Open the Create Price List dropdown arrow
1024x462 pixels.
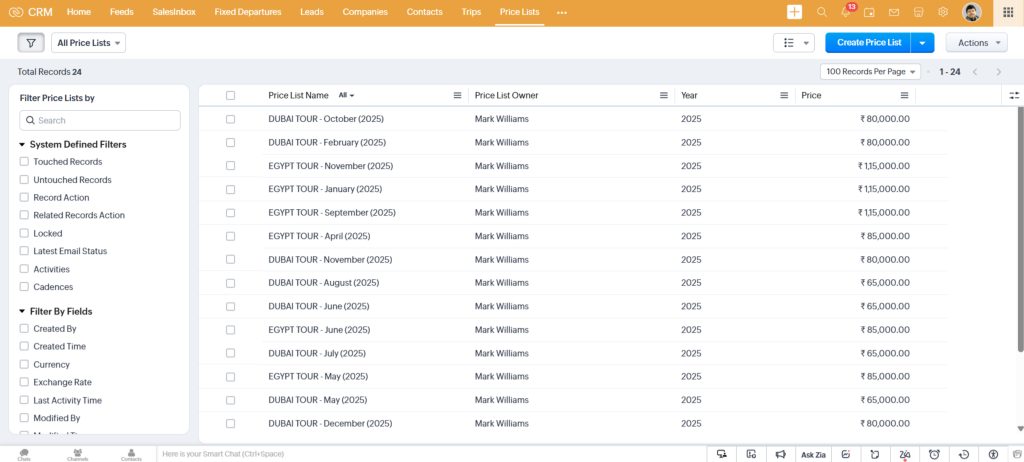tap(922, 42)
